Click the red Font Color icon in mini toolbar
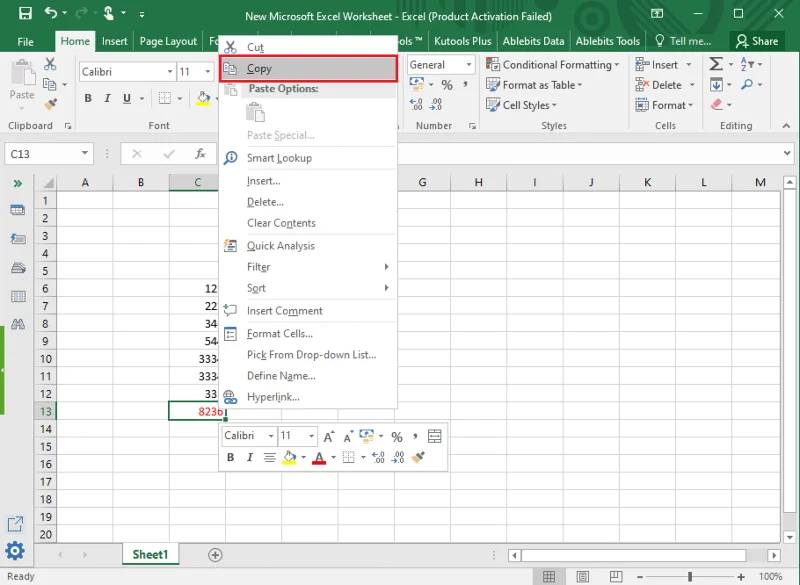Image resolution: width=800 pixels, height=585 pixels. pos(319,457)
